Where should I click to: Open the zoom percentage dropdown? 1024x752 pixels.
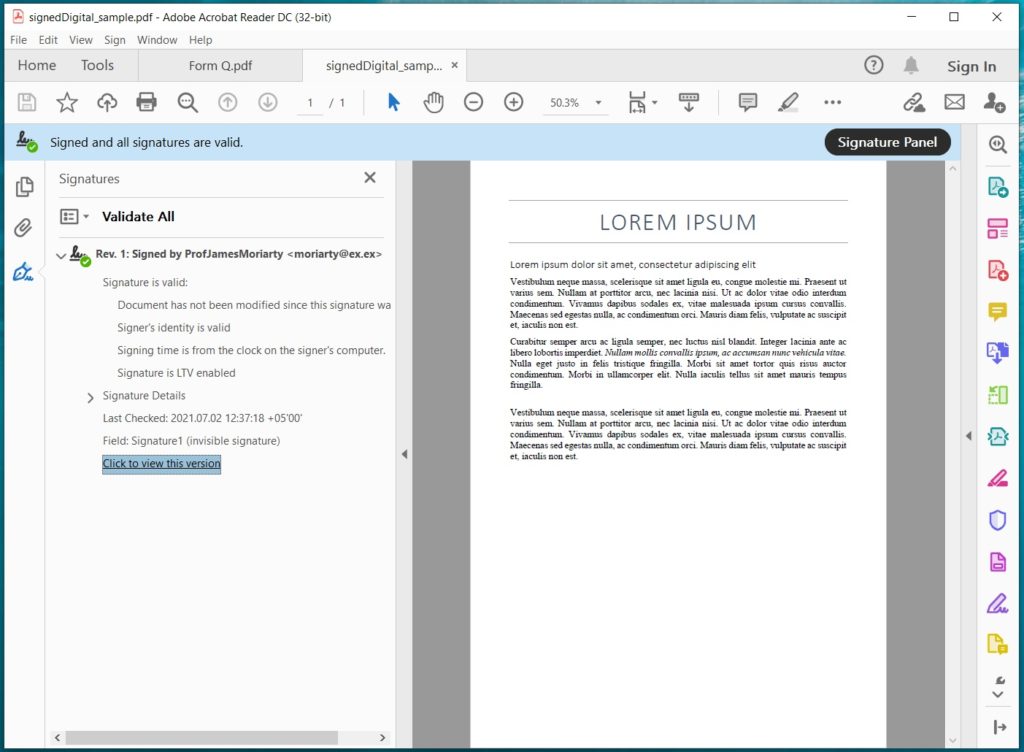click(598, 103)
